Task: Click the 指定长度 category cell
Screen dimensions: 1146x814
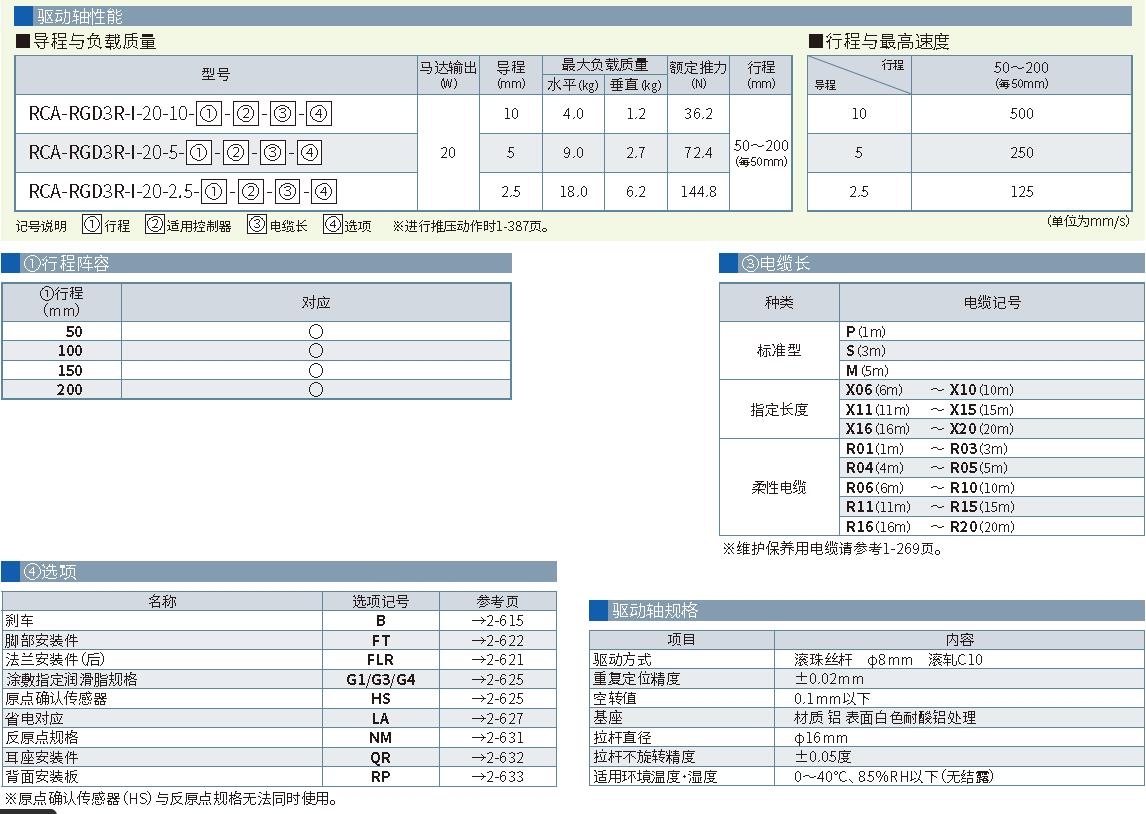Action: coord(779,409)
